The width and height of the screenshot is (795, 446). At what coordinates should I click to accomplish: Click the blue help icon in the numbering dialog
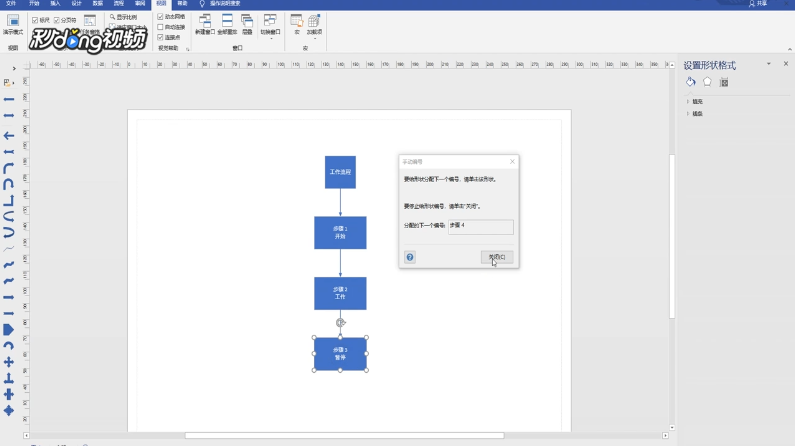click(x=410, y=257)
